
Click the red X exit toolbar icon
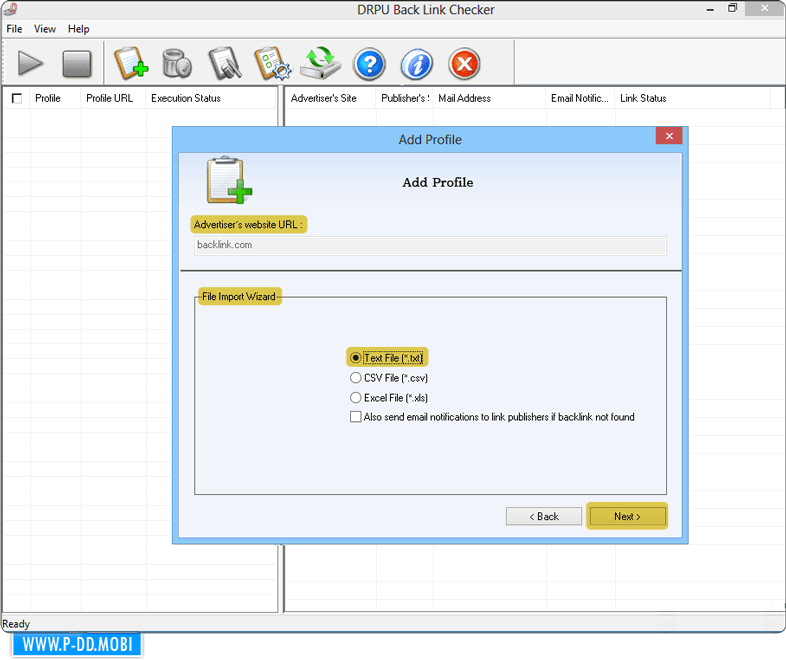pos(464,64)
